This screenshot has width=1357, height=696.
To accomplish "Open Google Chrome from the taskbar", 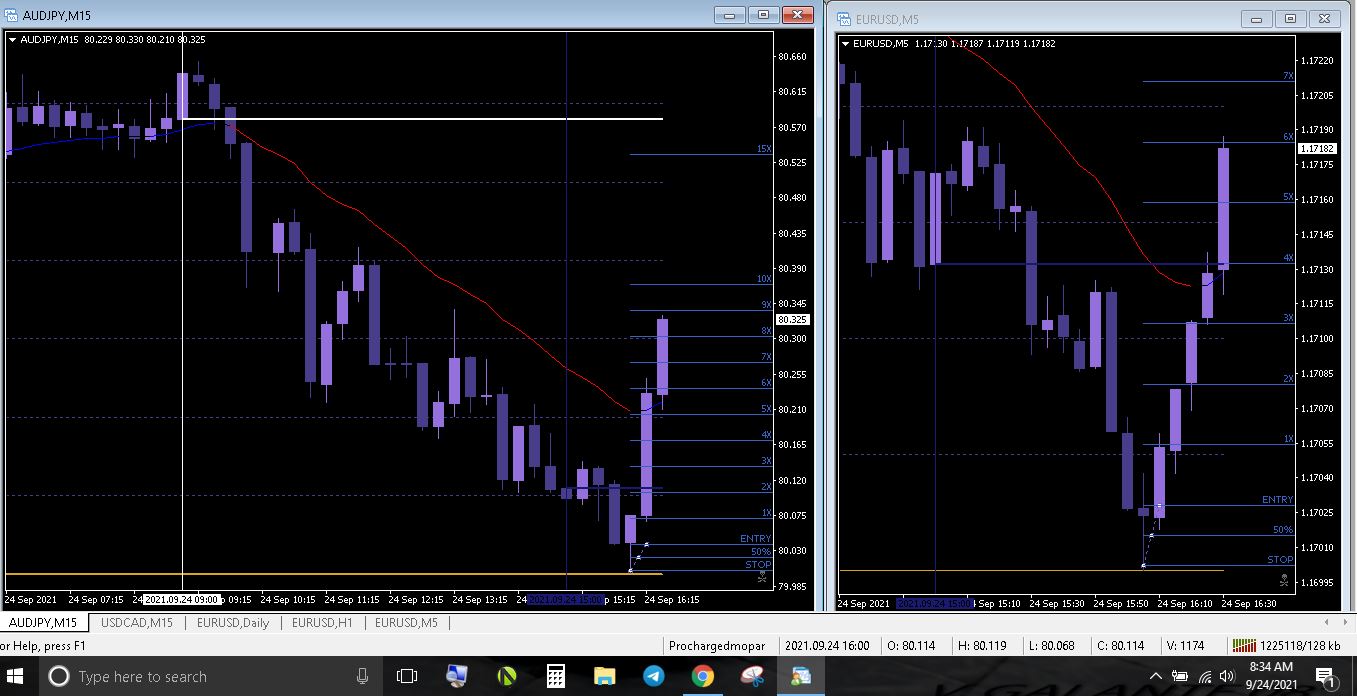I will click(703, 677).
